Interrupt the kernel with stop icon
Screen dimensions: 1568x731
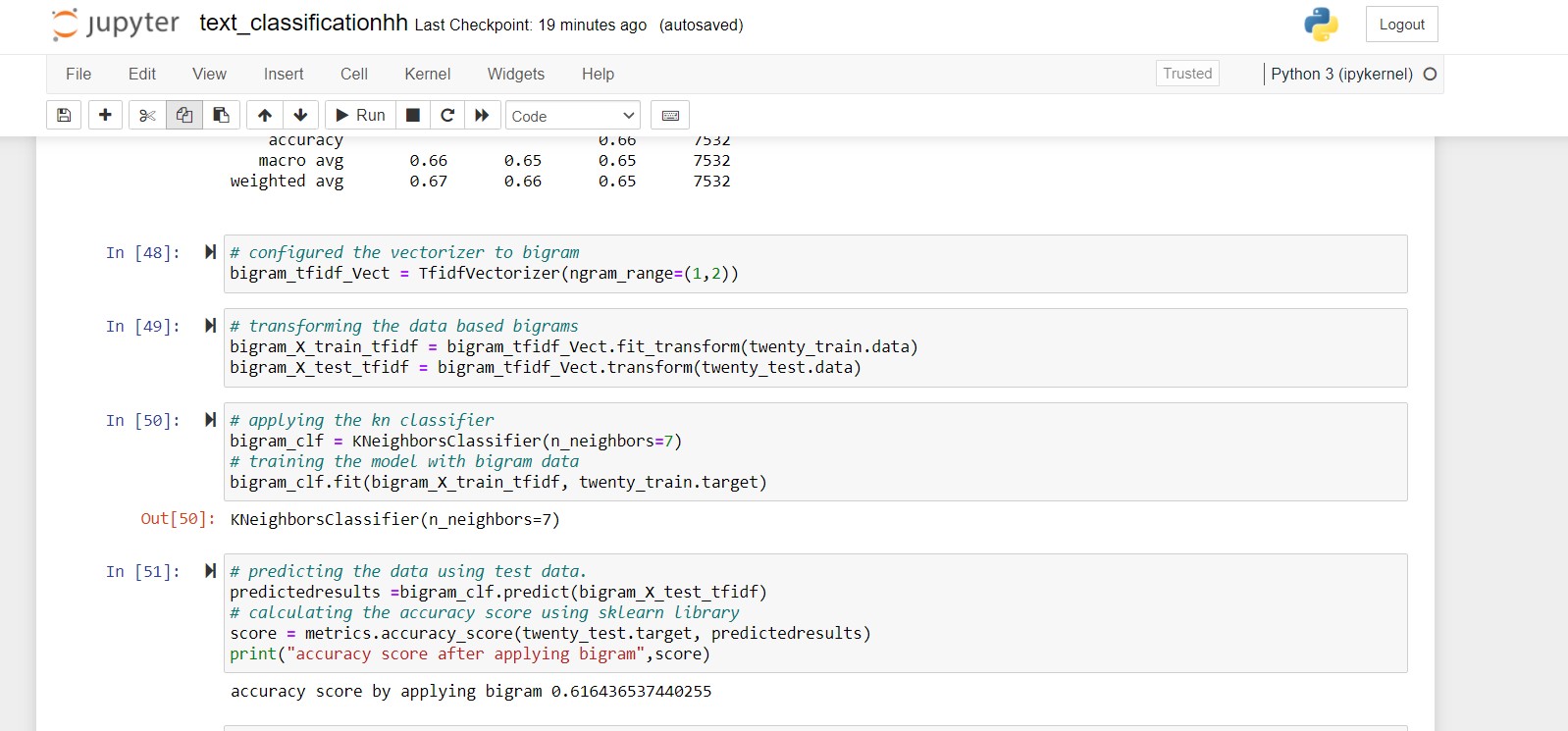pos(413,115)
